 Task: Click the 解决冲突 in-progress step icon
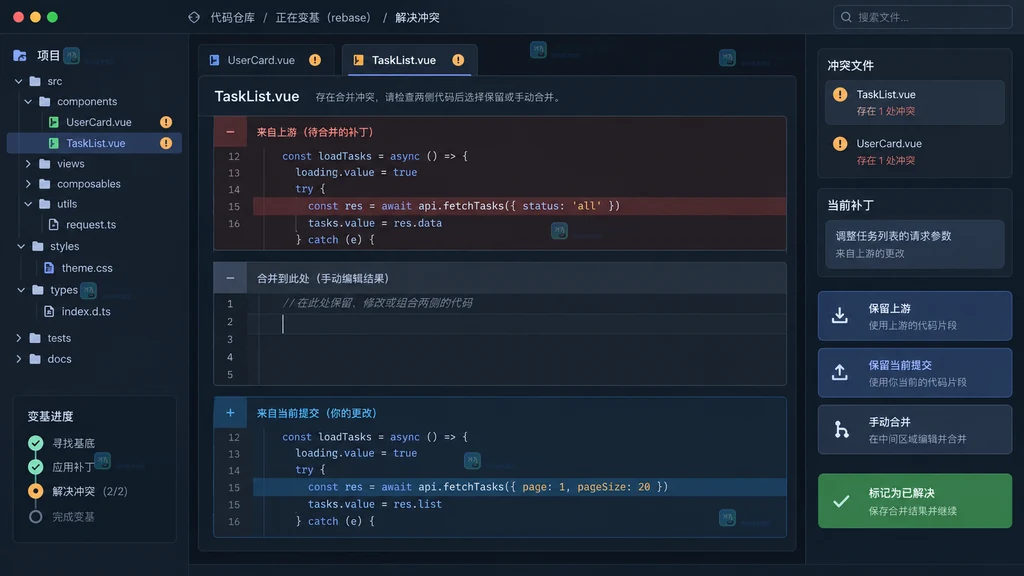pyautogui.click(x=36, y=491)
